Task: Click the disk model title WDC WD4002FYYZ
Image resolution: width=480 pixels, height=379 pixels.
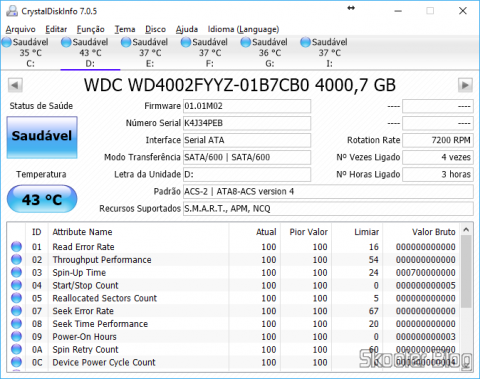Action: click(240, 85)
